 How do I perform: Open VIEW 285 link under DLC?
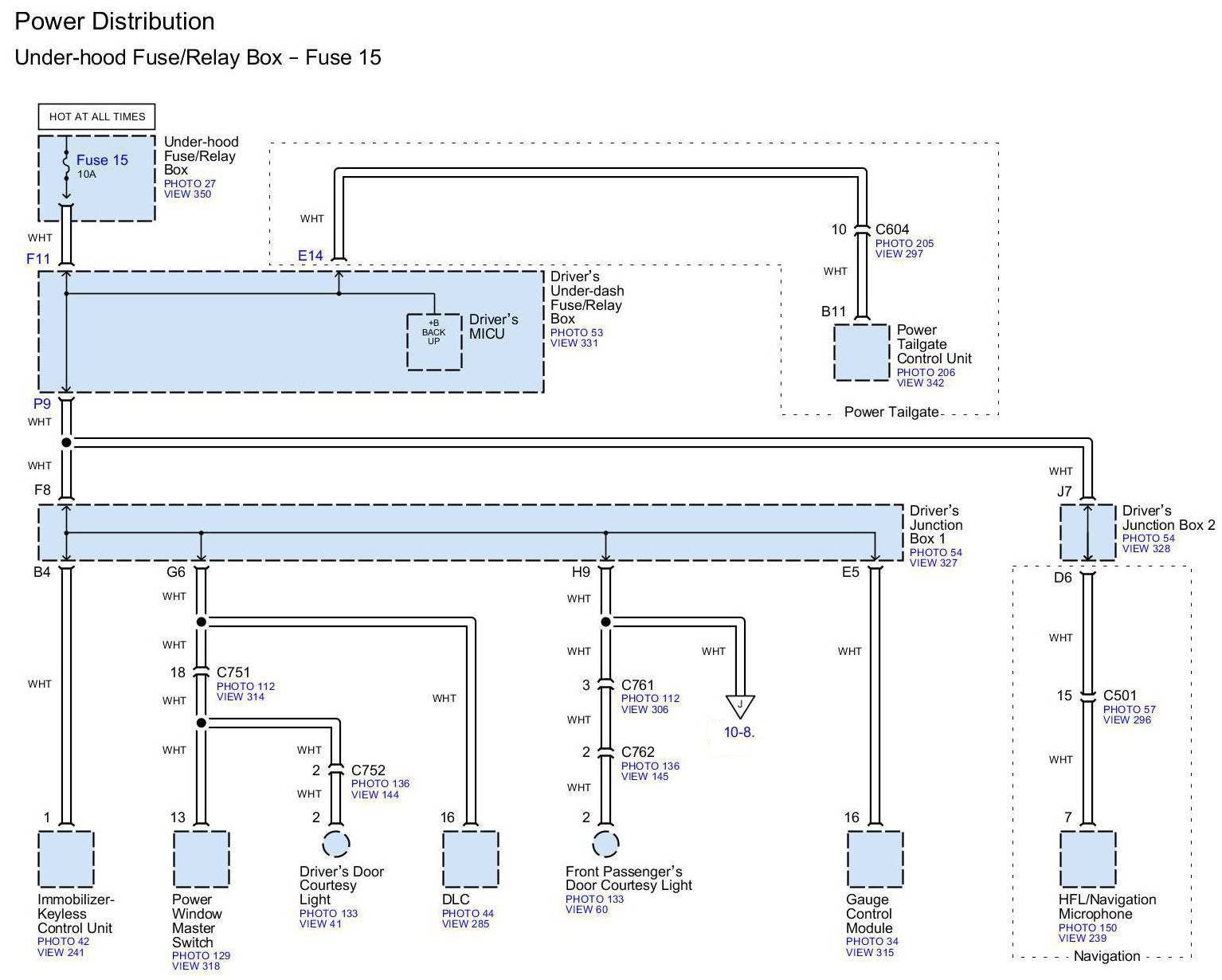[466, 924]
